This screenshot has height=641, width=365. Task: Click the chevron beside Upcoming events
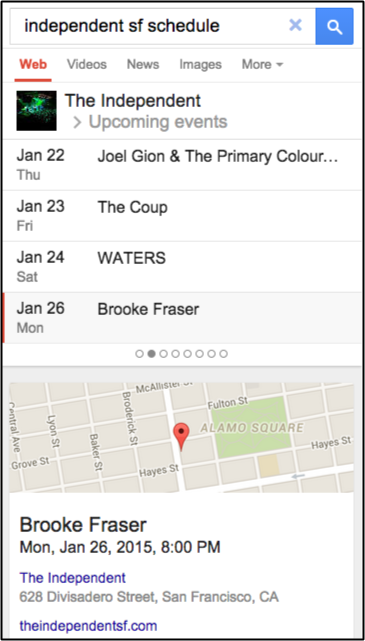[77, 123]
